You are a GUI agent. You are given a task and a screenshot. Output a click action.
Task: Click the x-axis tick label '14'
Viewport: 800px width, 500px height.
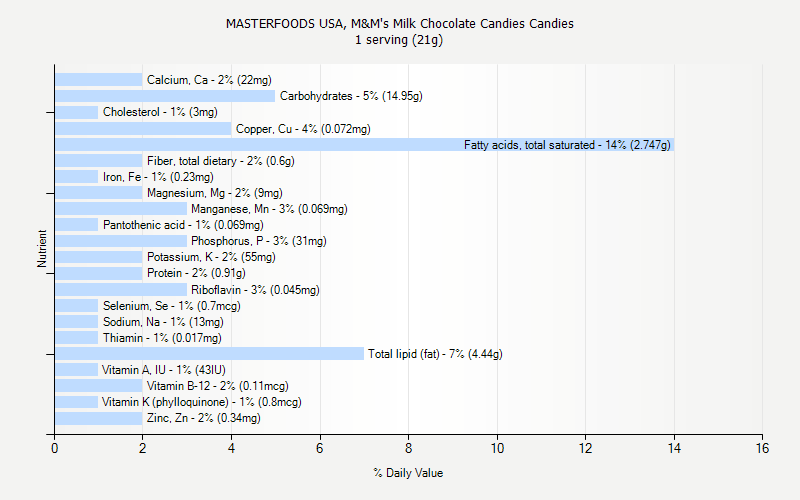674,448
